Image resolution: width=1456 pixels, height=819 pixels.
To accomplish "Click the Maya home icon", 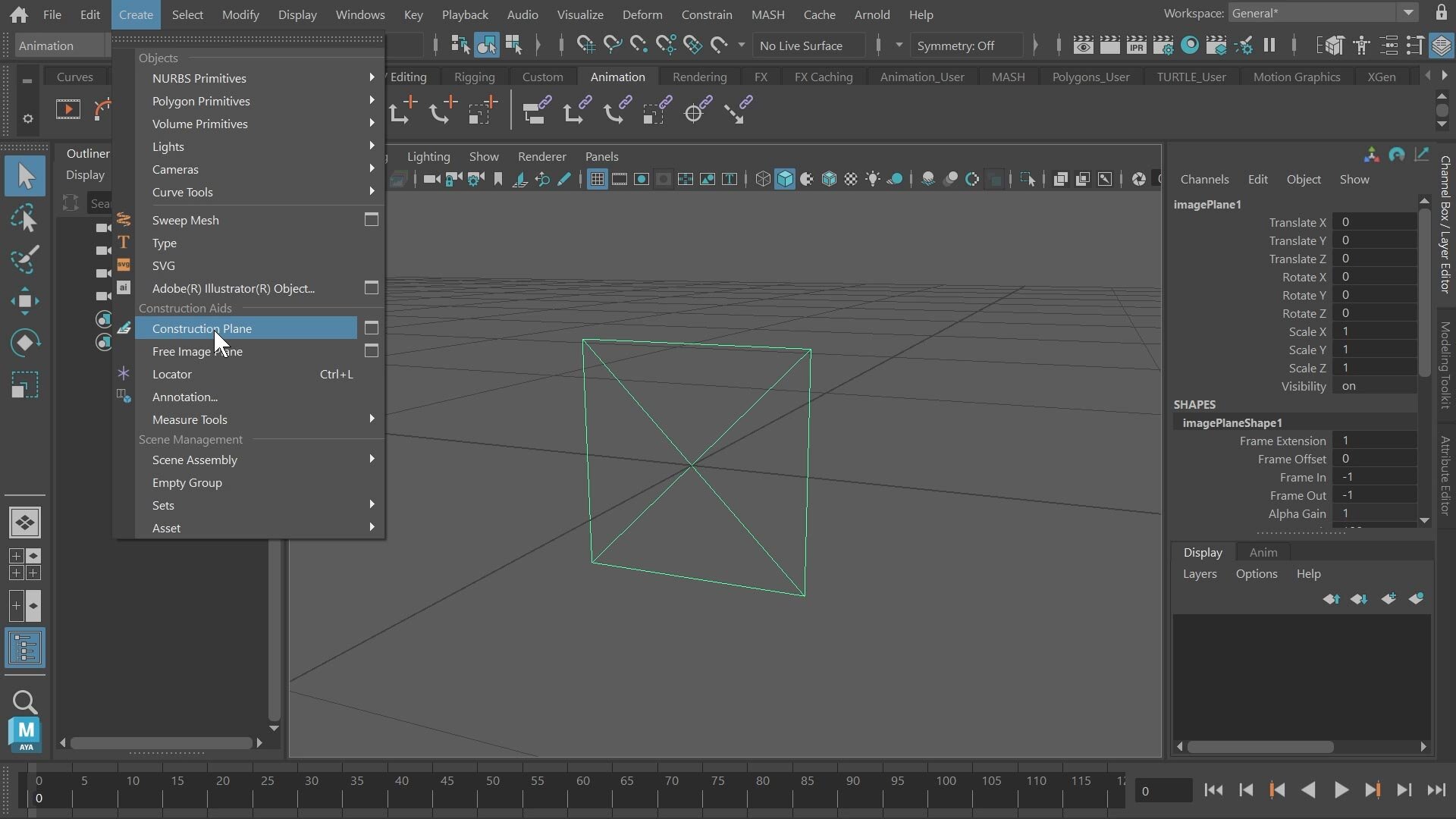I will click(x=19, y=14).
